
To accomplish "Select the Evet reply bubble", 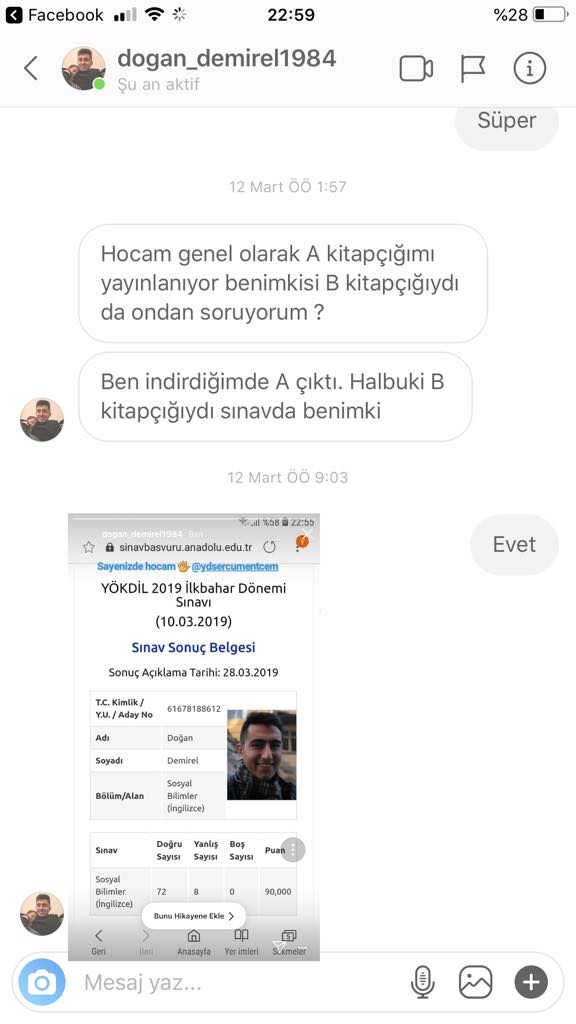I will (x=515, y=545).
